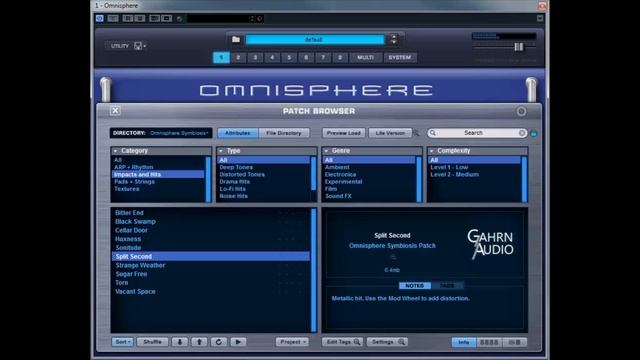The width and height of the screenshot is (640, 360).
Task: Click the round button beside Patch Browser title
Action: tap(521, 111)
